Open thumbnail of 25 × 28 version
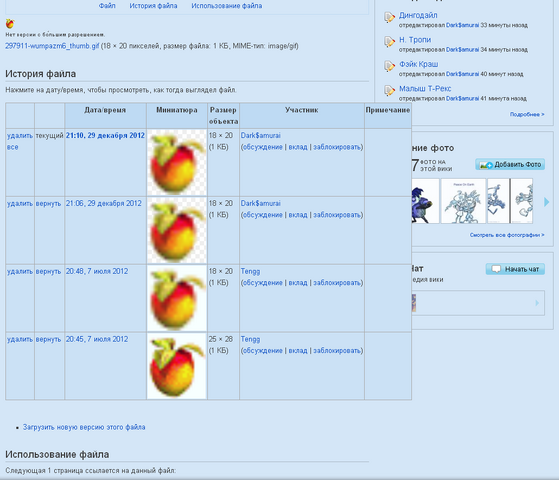The height and width of the screenshot is (480, 559). 177,366
